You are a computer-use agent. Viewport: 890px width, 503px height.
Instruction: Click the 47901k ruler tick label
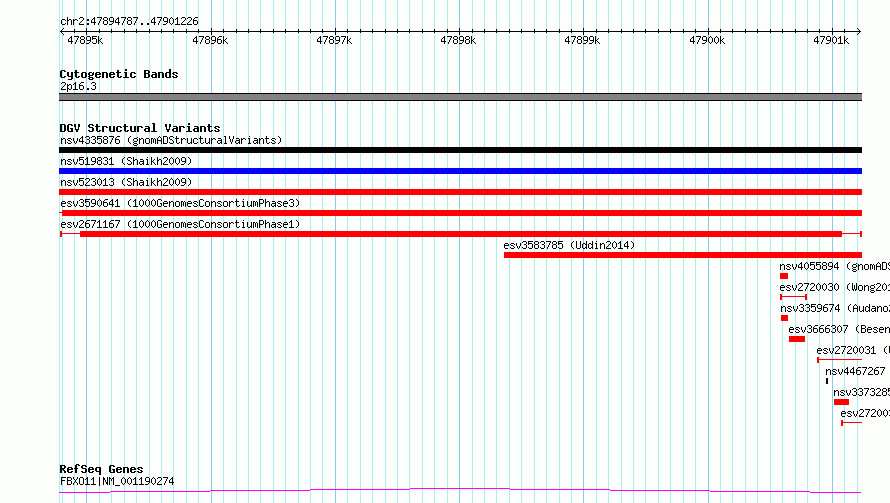click(x=831, y=40)
